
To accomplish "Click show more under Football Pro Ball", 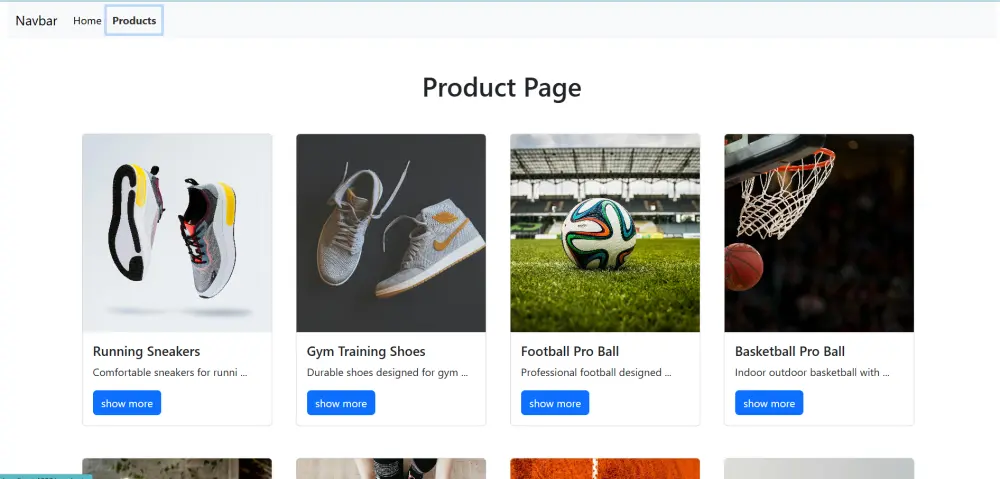I will 555,403.
